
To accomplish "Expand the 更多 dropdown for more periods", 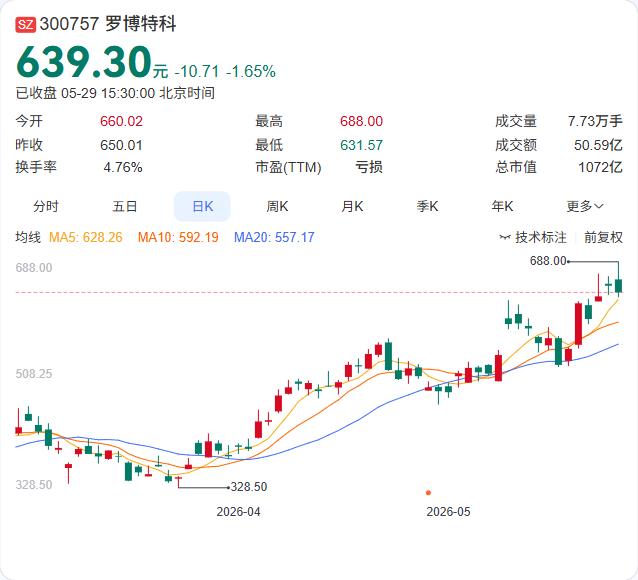I will [585, 206].
